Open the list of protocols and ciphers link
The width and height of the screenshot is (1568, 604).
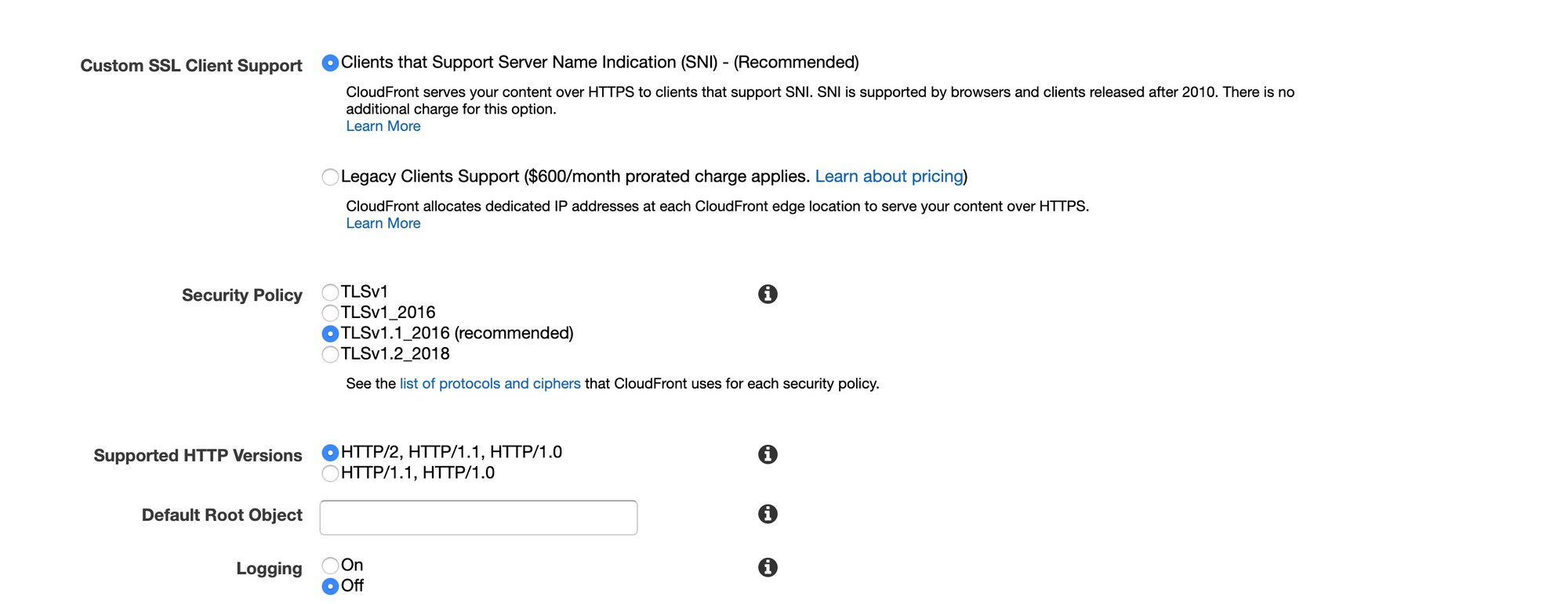coord(490,384)
